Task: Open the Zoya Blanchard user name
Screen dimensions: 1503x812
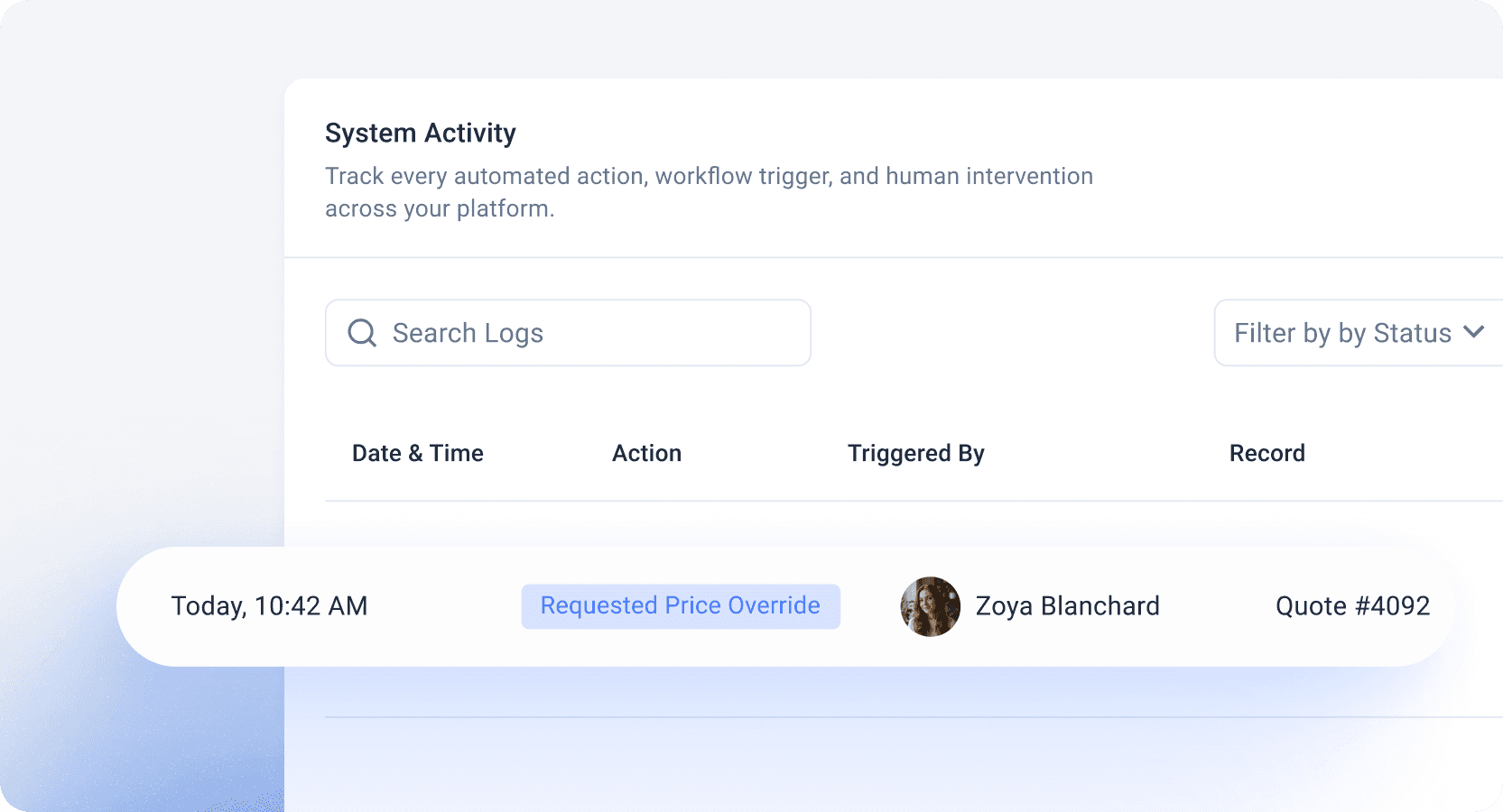Action: 1067,606
